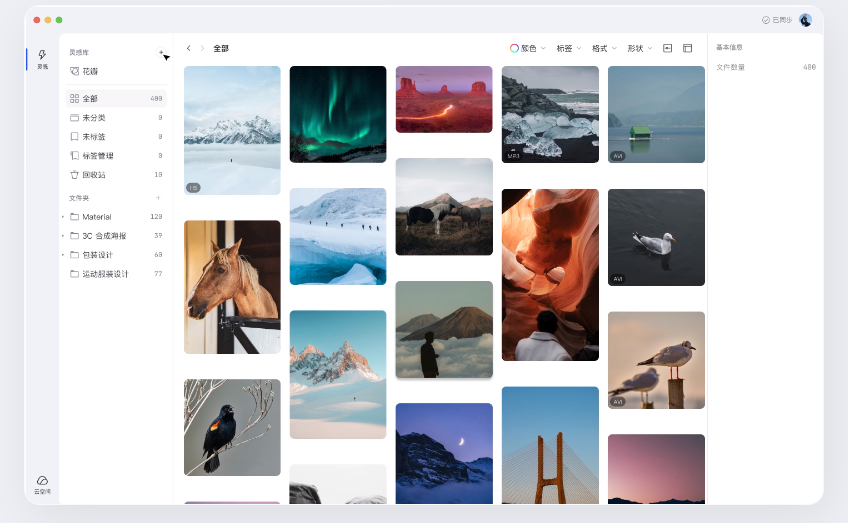Open 标签管理 tag management
This screenshot has width=848, height=523.
coord(116,156)
